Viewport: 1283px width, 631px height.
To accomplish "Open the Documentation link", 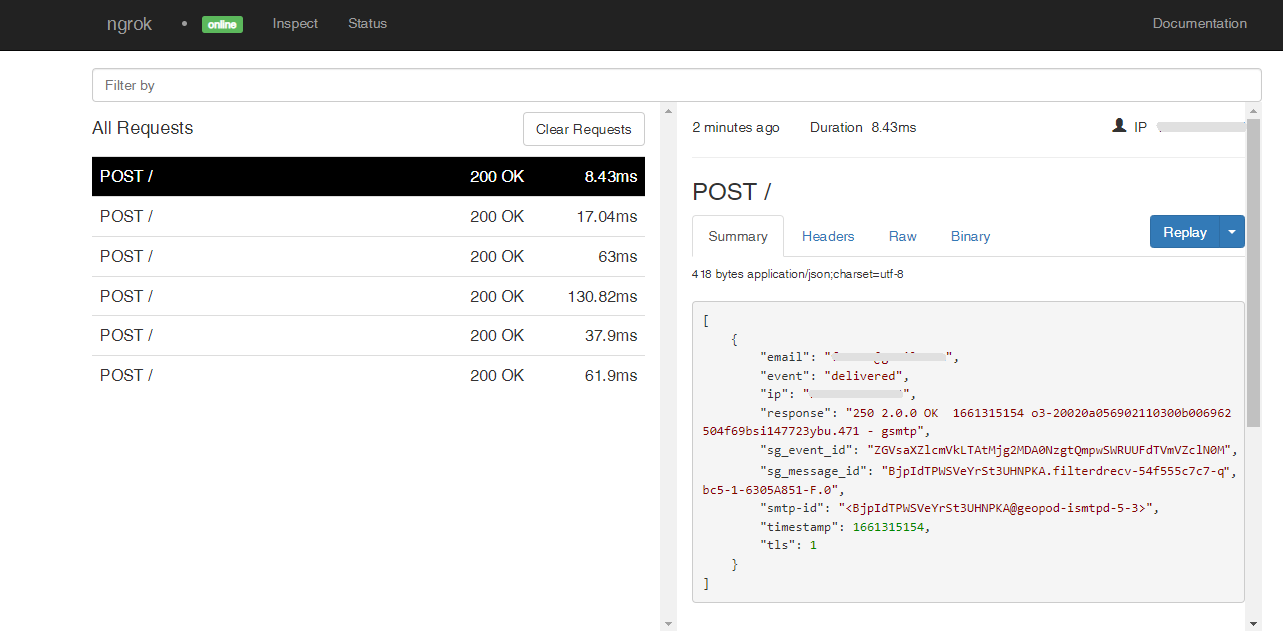I will (x=1199, y=23).
